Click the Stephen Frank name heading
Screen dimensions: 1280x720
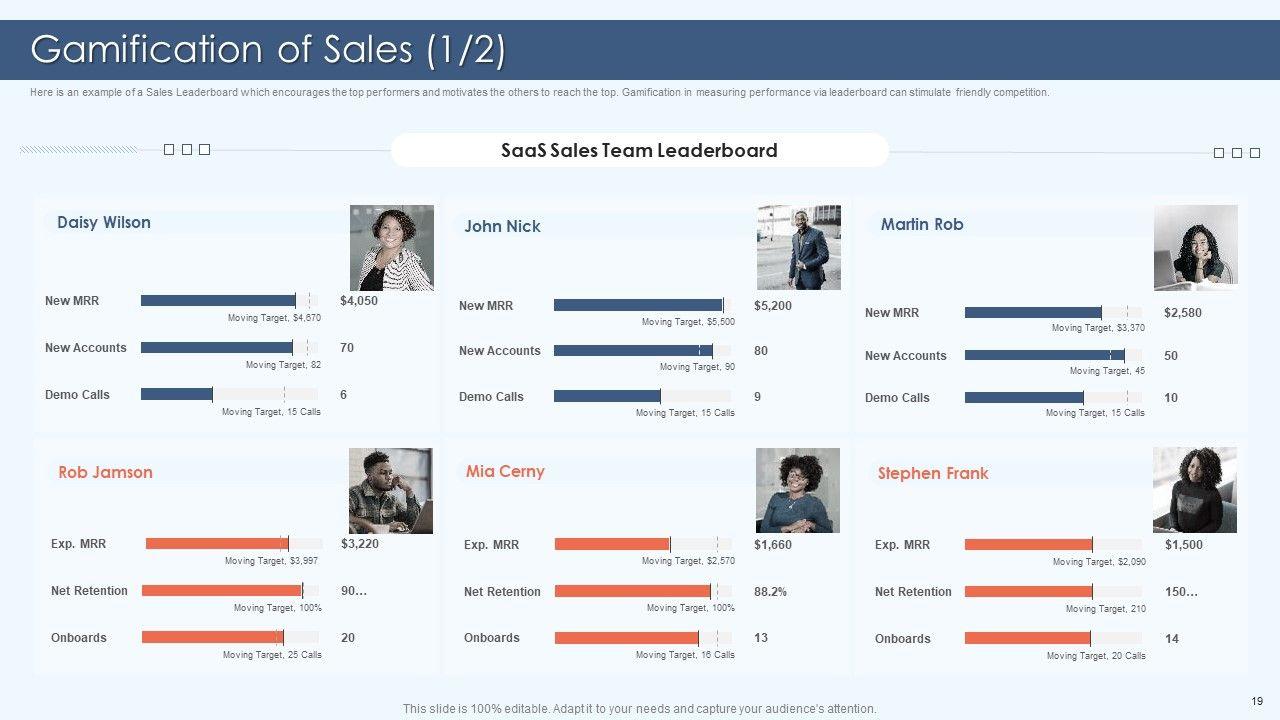933,474
